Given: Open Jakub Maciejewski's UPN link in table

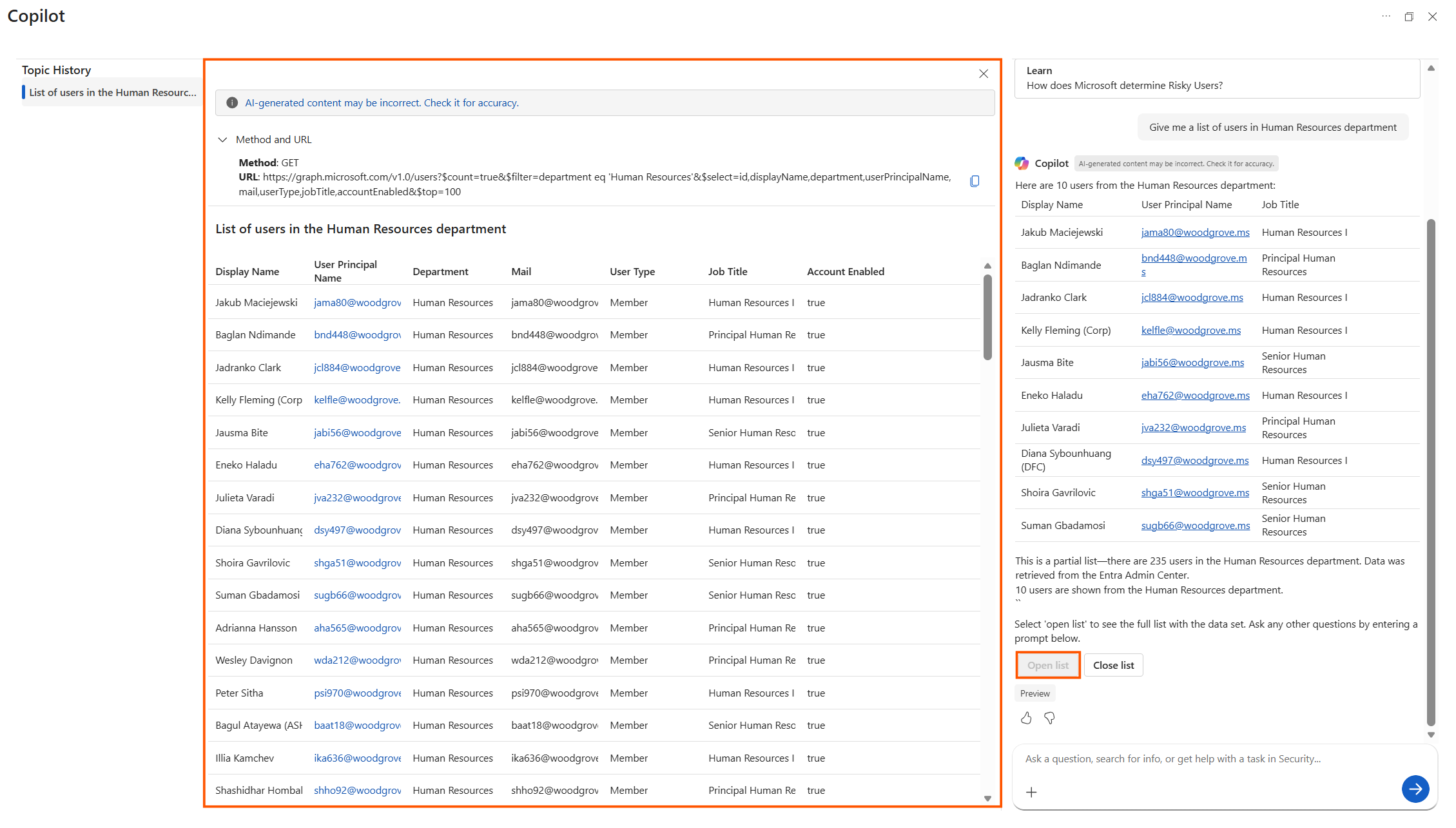Looking at the screenshot, I should [357, 303].
